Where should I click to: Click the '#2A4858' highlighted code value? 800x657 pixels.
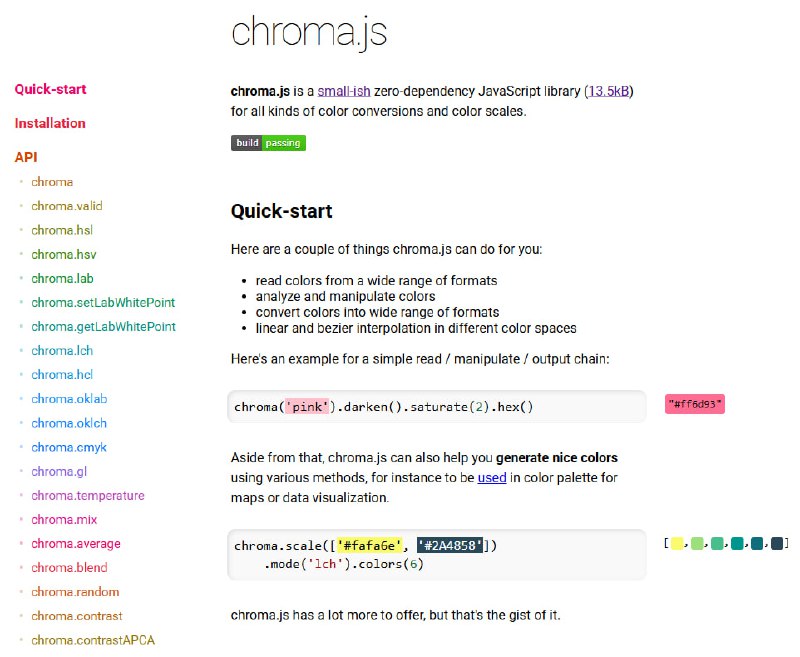coord(449,546)
